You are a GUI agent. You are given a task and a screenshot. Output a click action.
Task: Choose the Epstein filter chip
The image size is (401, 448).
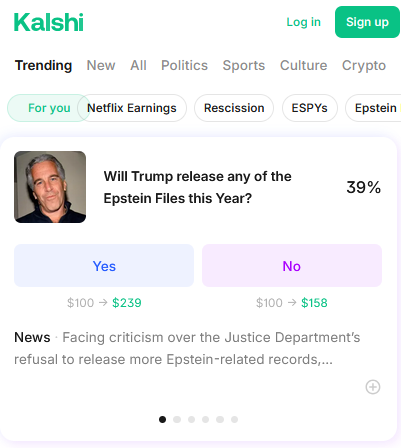[373, 108]
